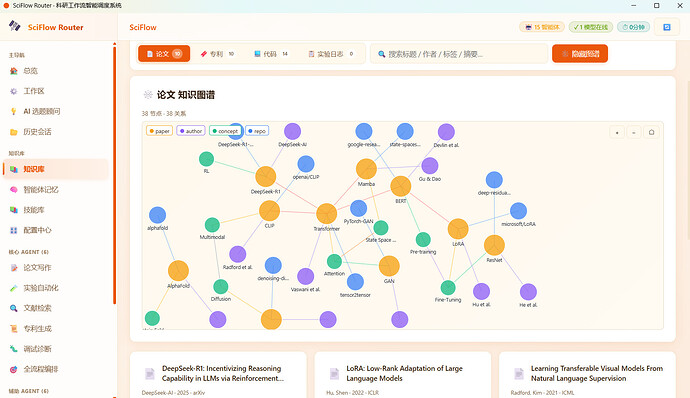Image resolution: width=690 pixels, height=398 pixels.
Task: Launch 全流程编排 target icon
Action: tap(14, 369)
